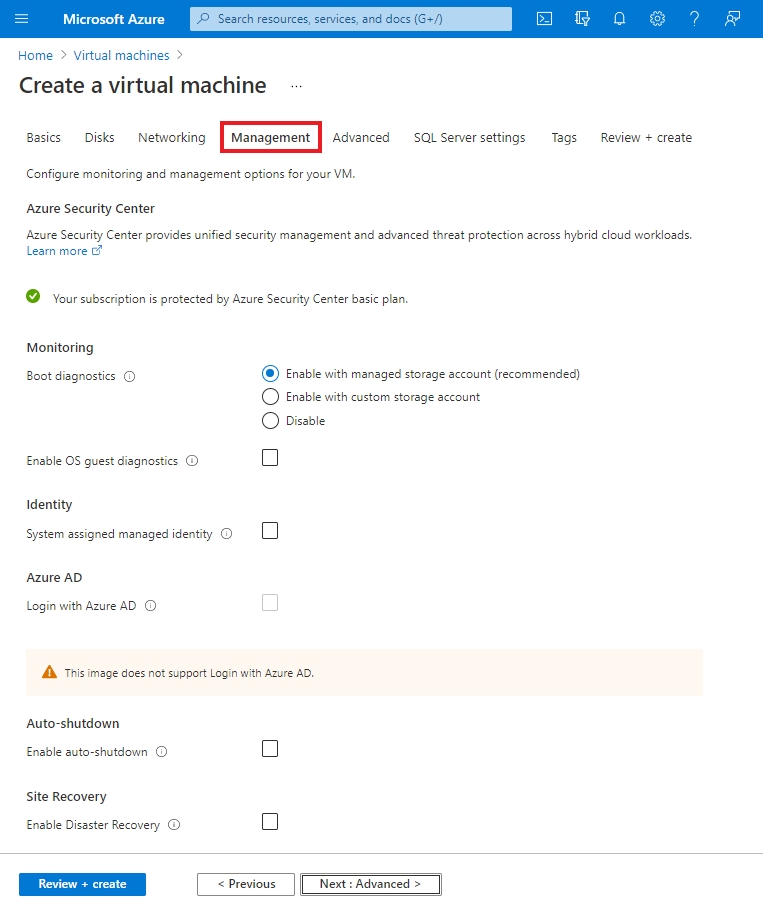Enable System assigned managed identity checkbox
The width and height of the screenshot is (763, 911).
(270, 531)
